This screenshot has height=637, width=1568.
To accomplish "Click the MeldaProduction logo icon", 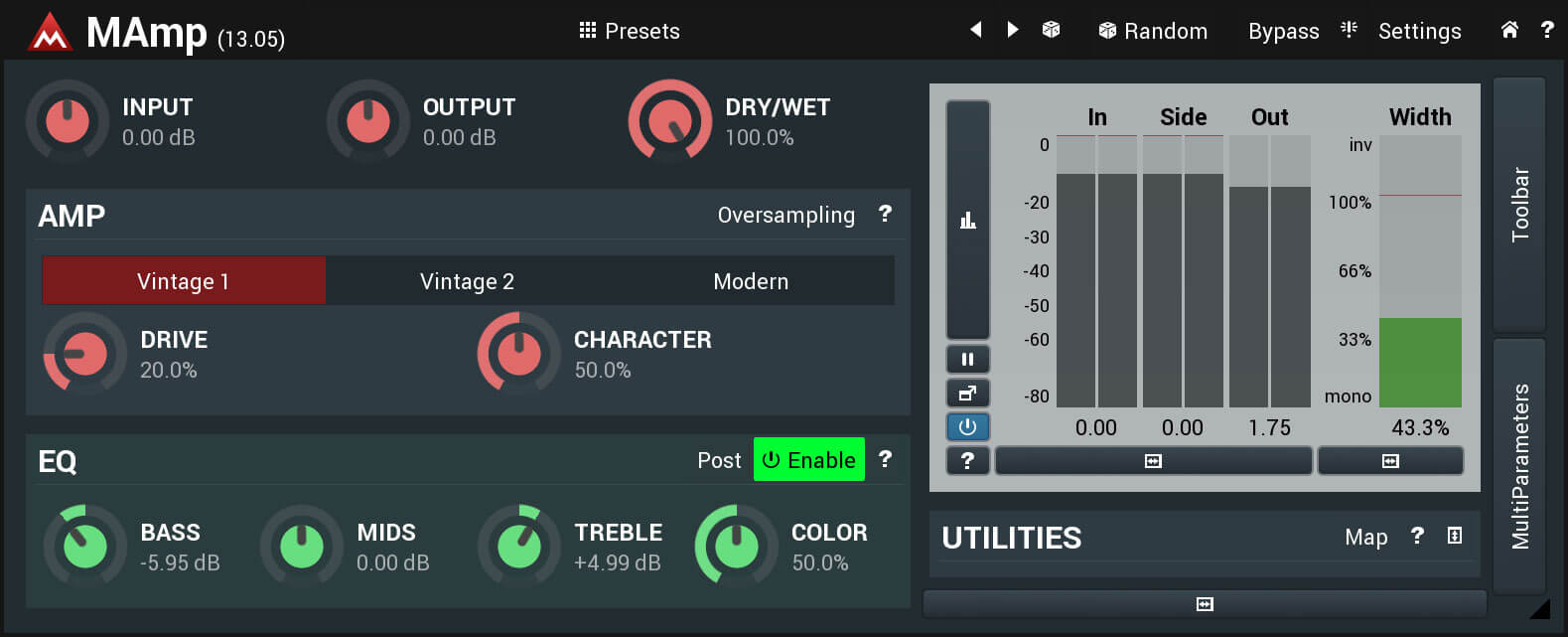I will pos(50,33).
